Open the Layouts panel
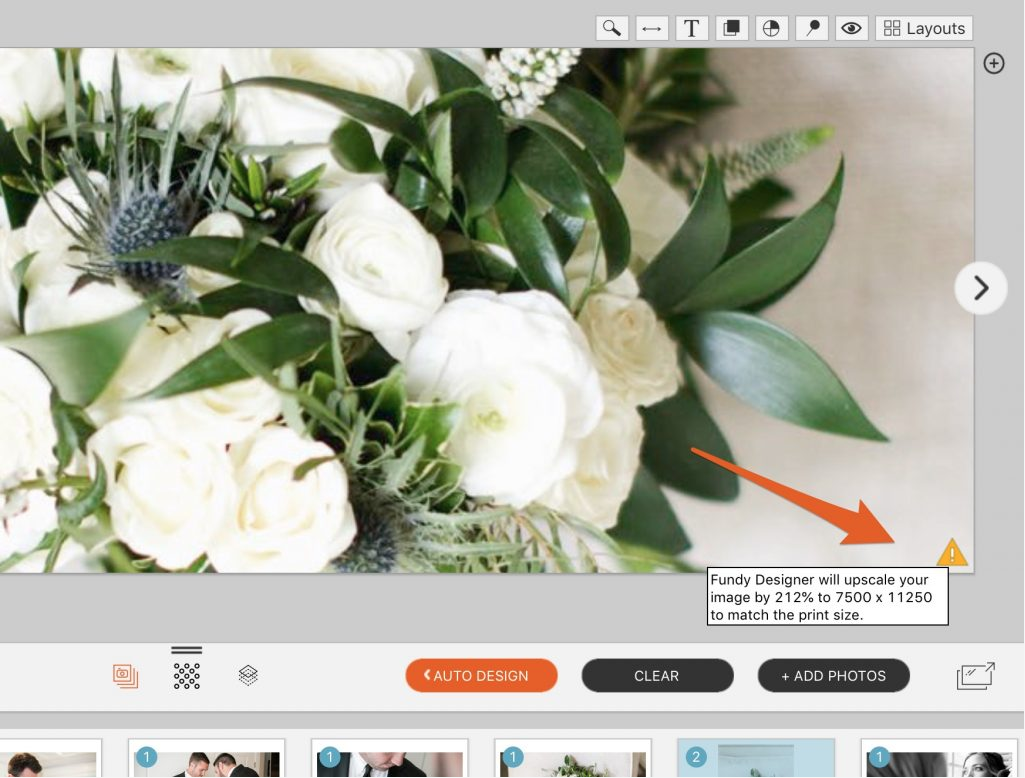 point(924,28)
